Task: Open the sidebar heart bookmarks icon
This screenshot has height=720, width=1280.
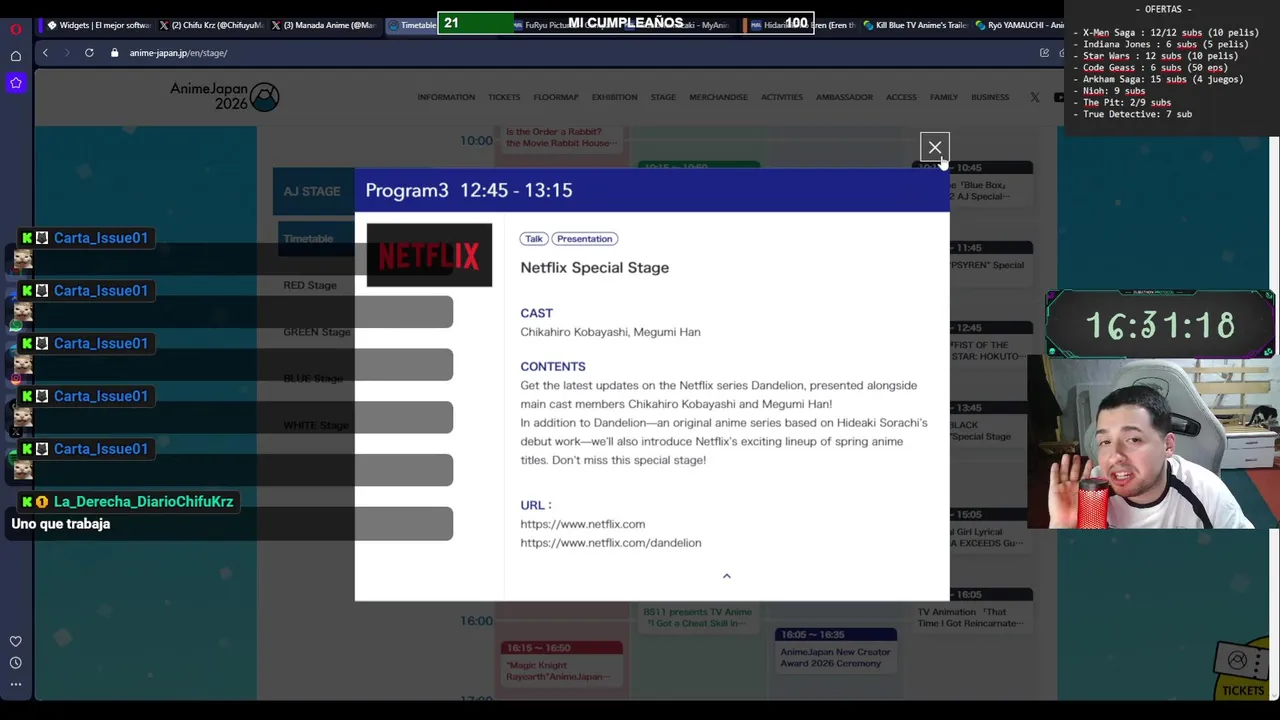Action: click(15, 641)
